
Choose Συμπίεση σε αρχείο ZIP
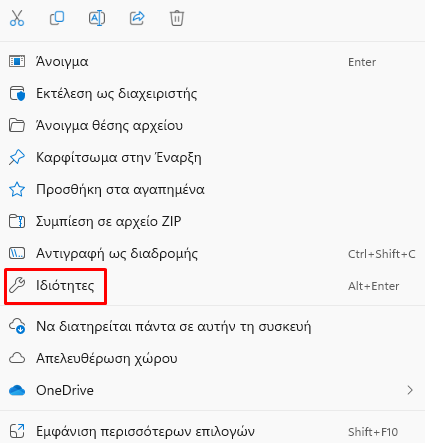click(212, 222)
